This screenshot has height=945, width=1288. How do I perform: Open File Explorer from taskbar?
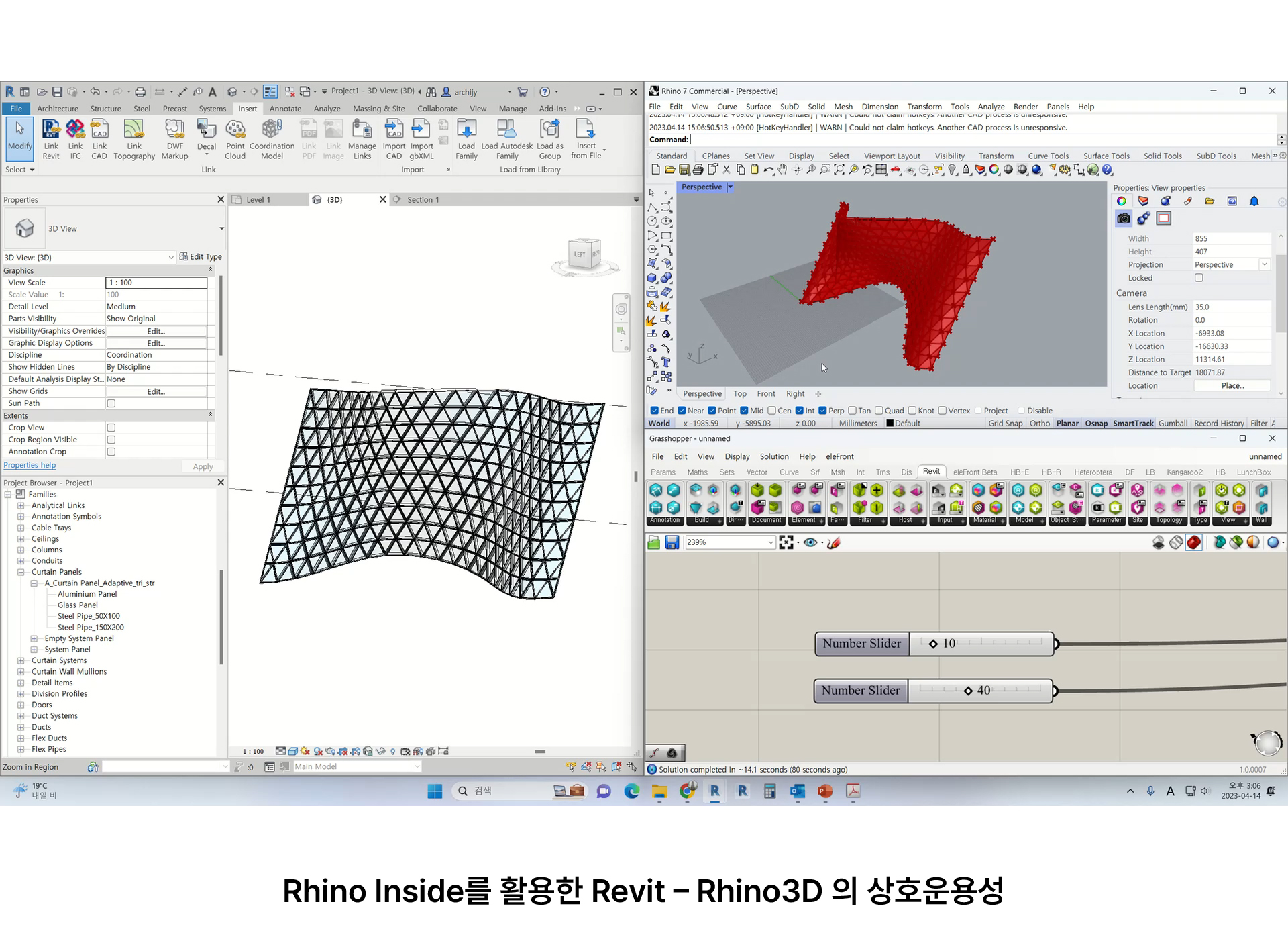tap(659, 791)
